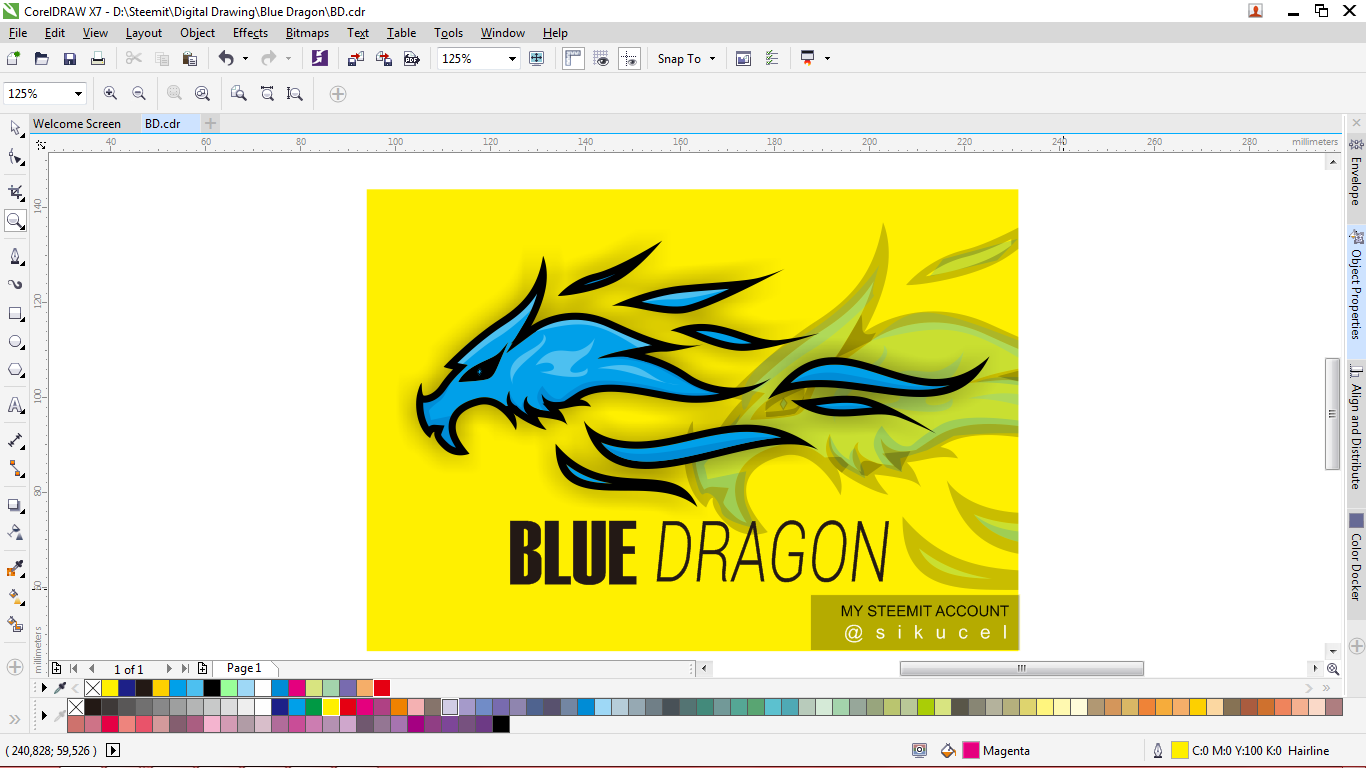Image resolution: width=1366 pixels, height=768 pixels.
Task: Jump to the last page arrow
Action: pyautogui.click(x=185, y=669)
